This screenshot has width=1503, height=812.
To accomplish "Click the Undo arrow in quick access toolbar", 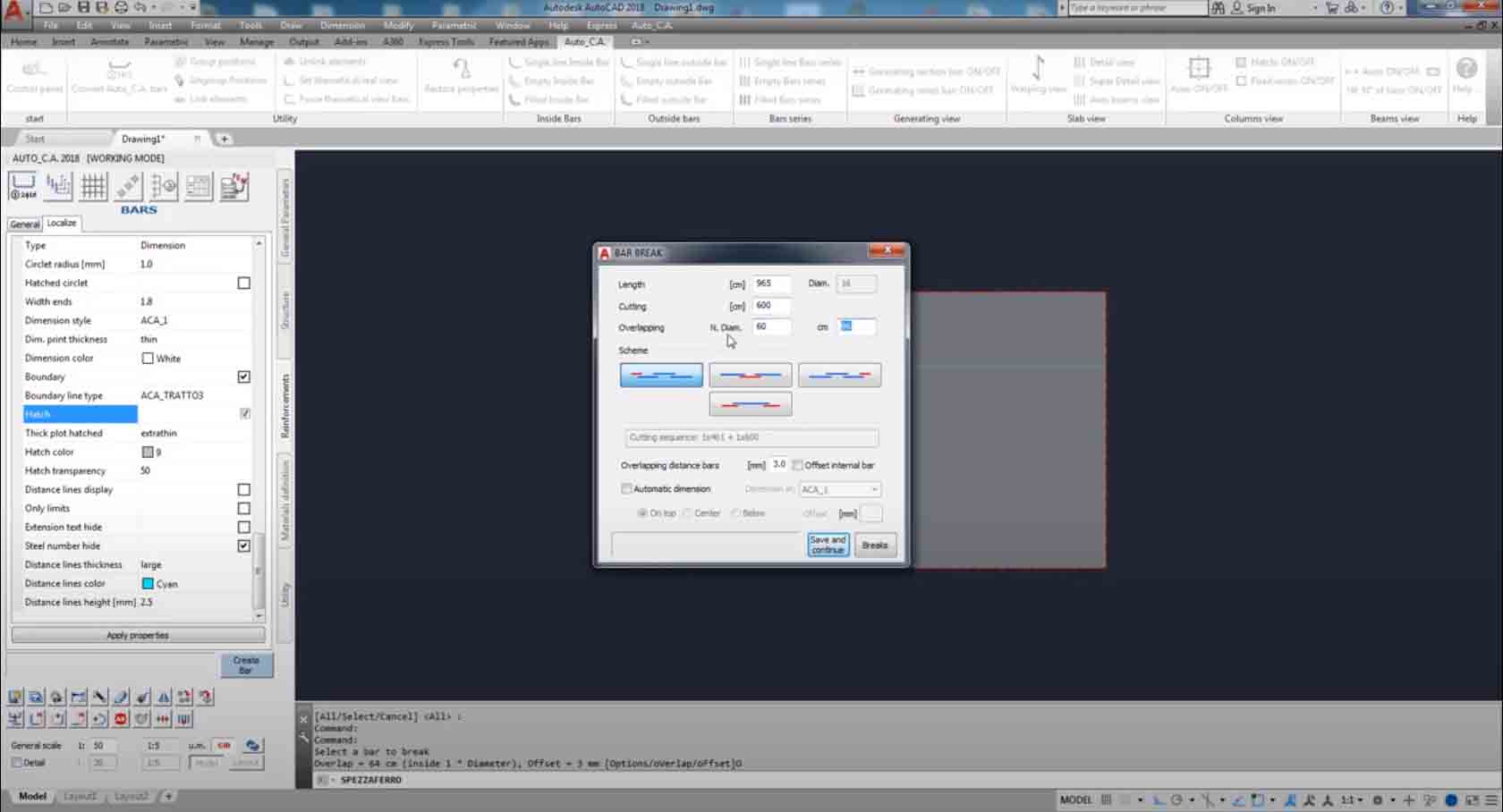I will click(140, 7).
